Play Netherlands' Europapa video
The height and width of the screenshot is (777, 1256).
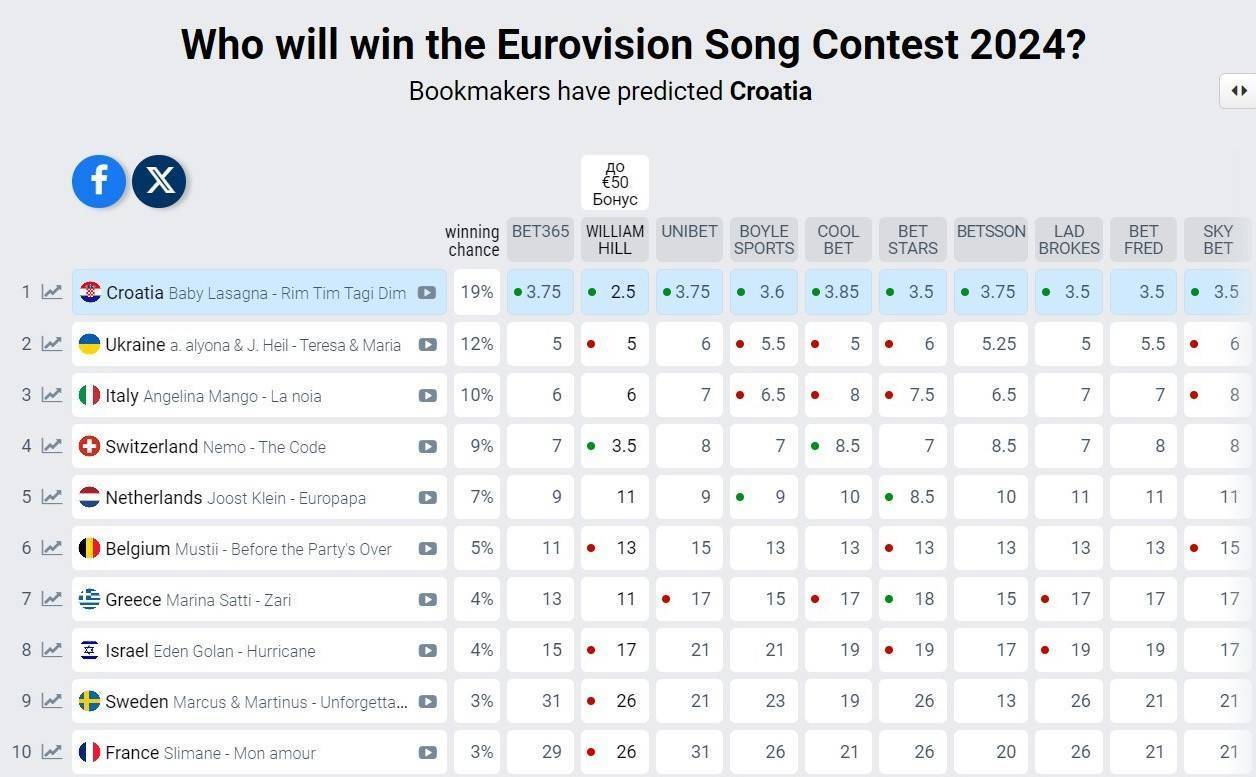[x=427, y=497]
